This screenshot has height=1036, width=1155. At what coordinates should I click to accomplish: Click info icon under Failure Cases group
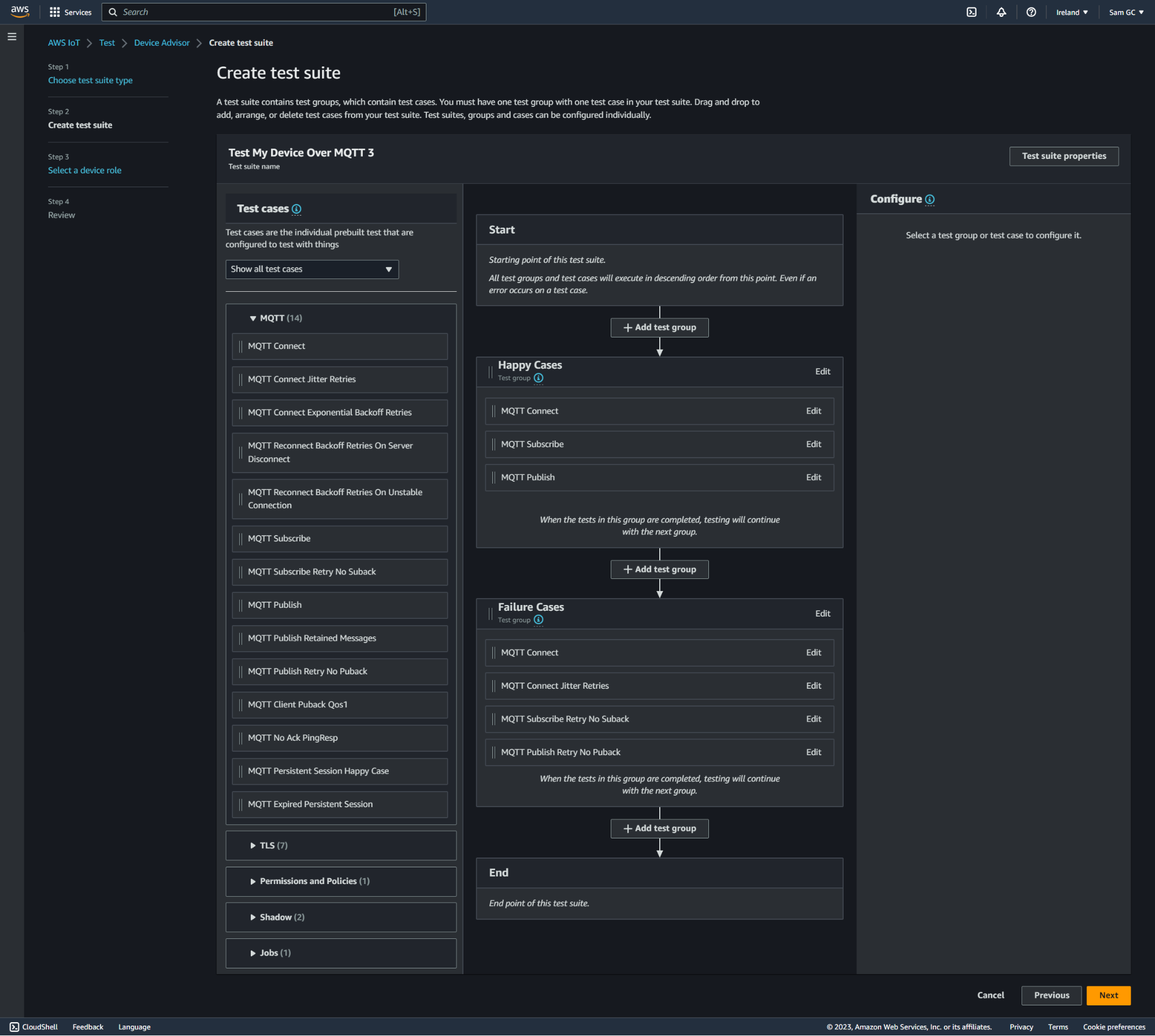click(x=538, y=620)
